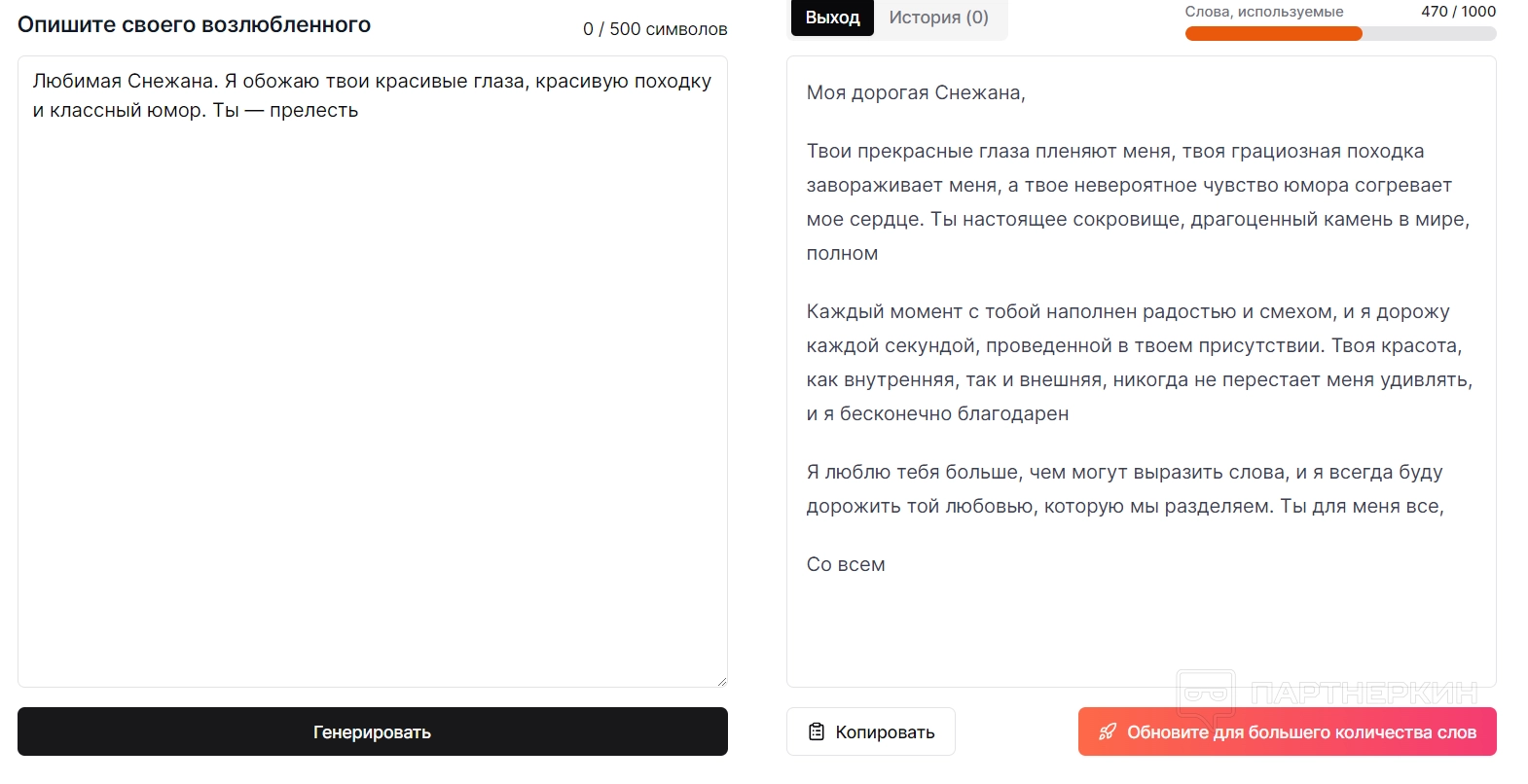Open the История (0) tab

pos(938,18)
